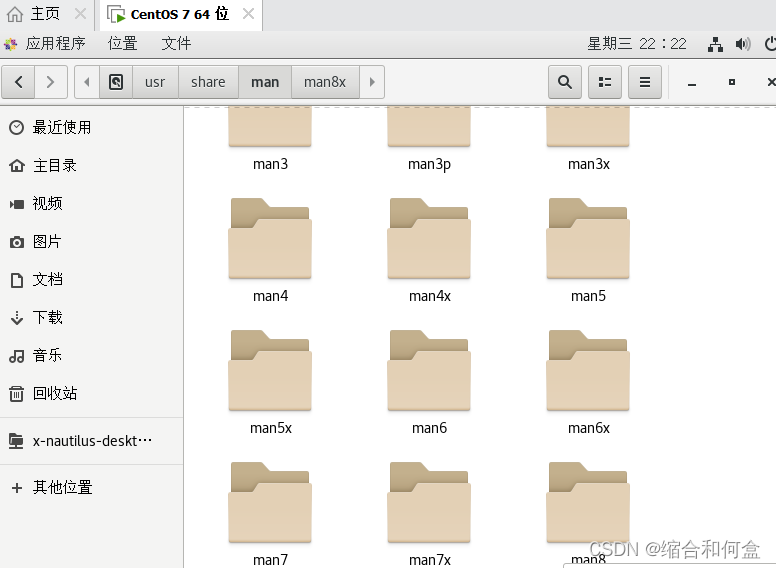Select the man8 folder icon

[588, 503]
